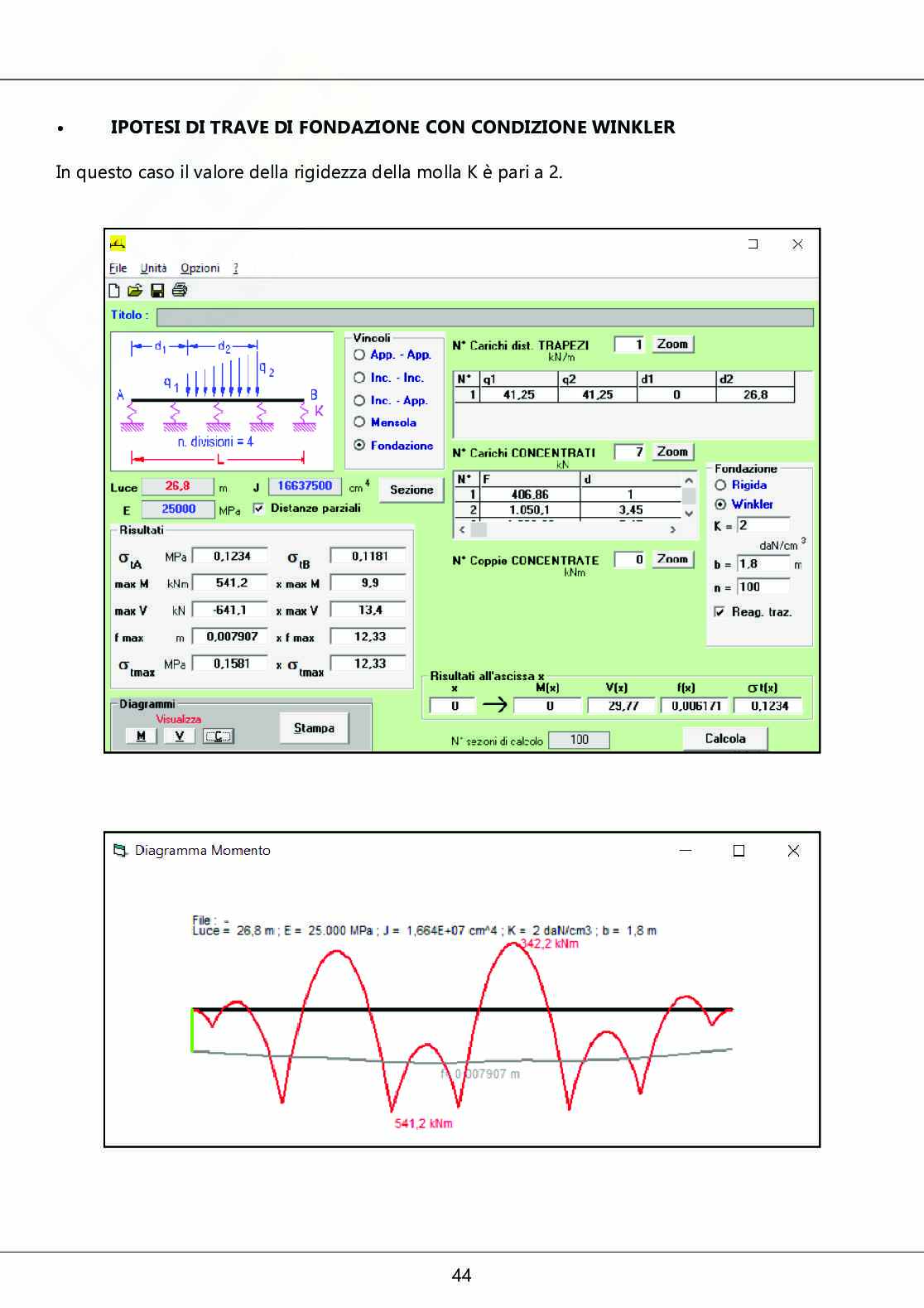Viewport: 924px width, 1308px height.
Task: Click the Open folder toolbar icon
Action: 135,291
